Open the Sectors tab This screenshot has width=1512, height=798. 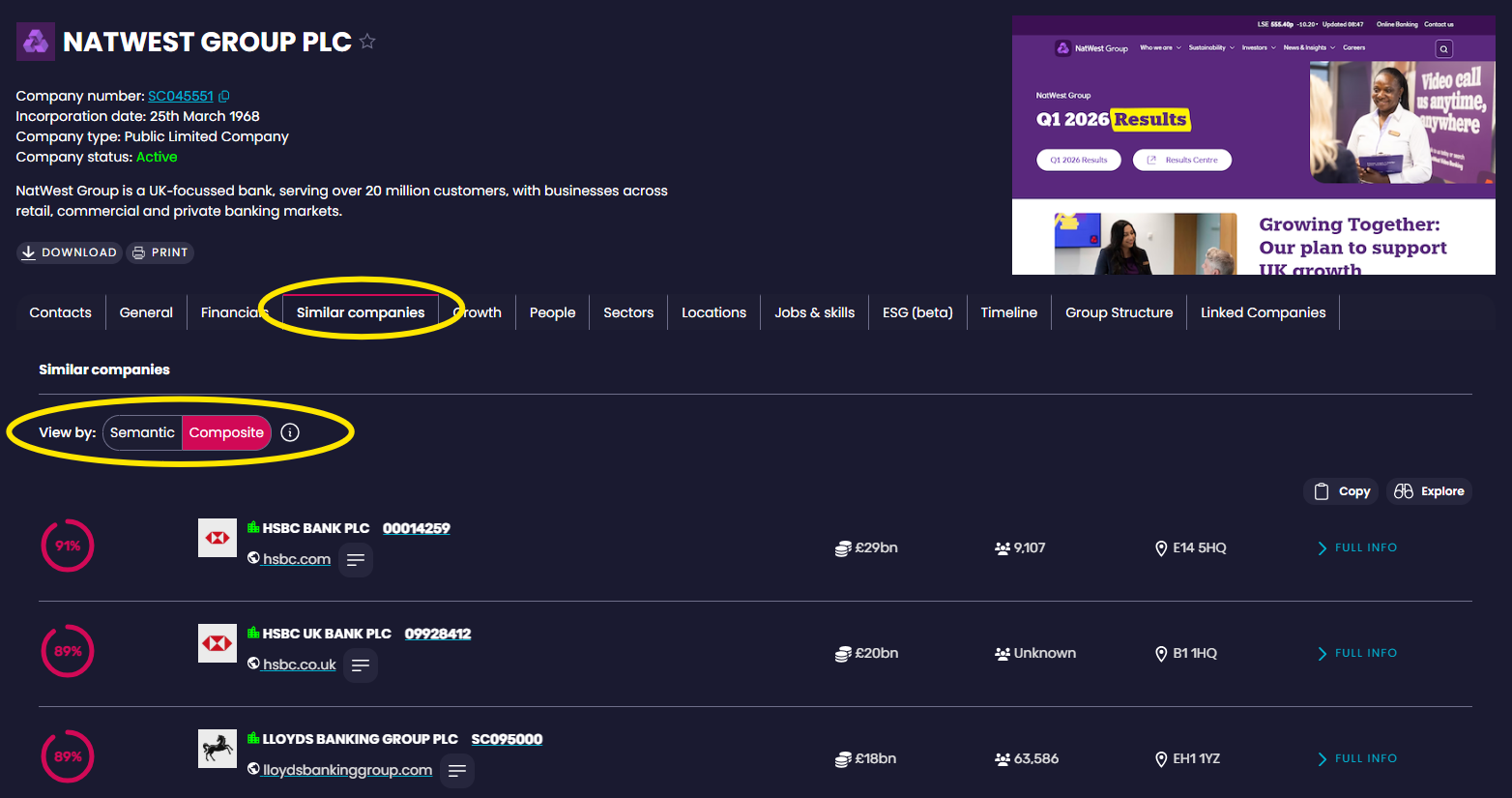tap(628, 312)
